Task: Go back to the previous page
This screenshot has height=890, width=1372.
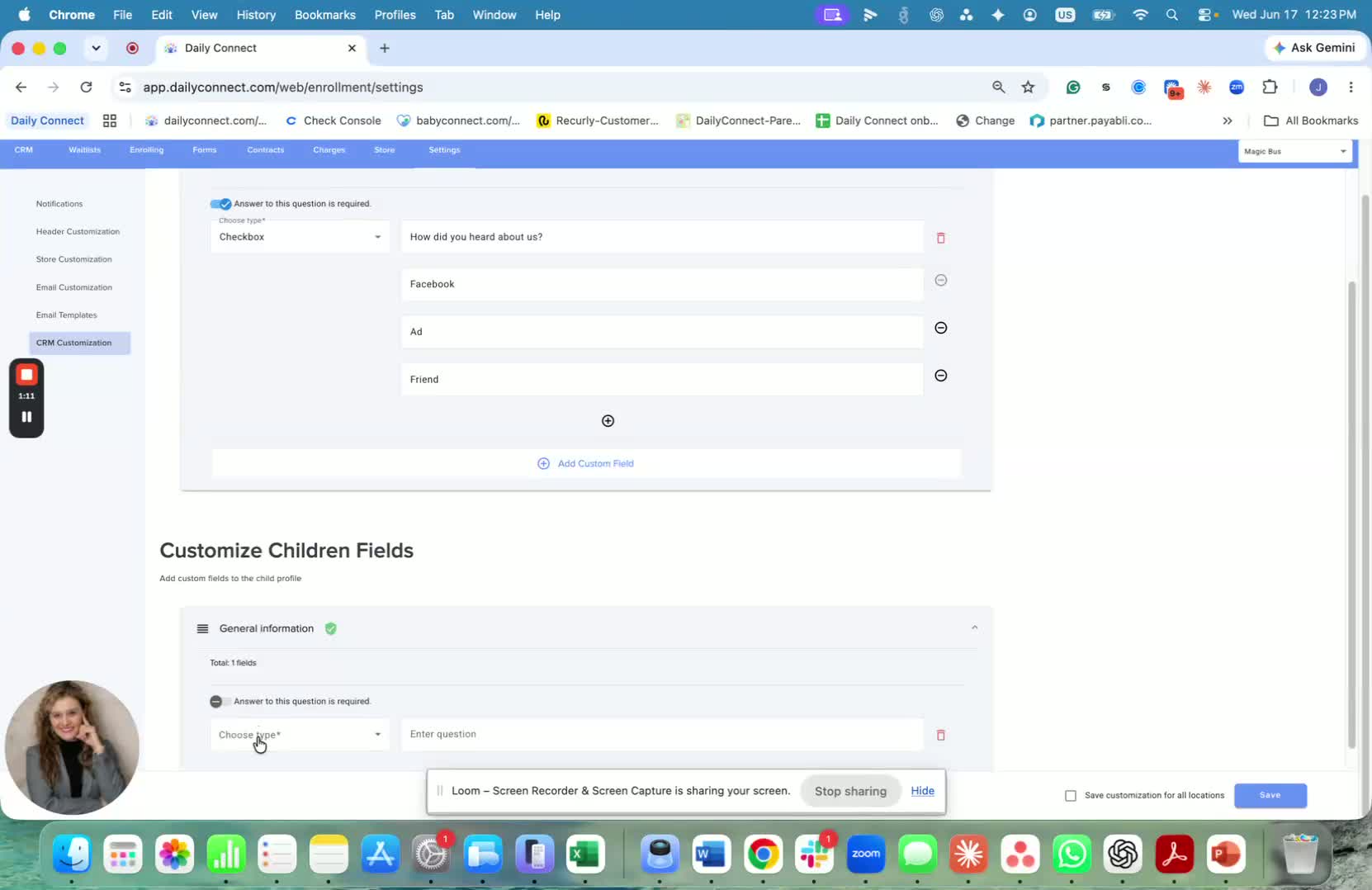Action: (21, 87)
